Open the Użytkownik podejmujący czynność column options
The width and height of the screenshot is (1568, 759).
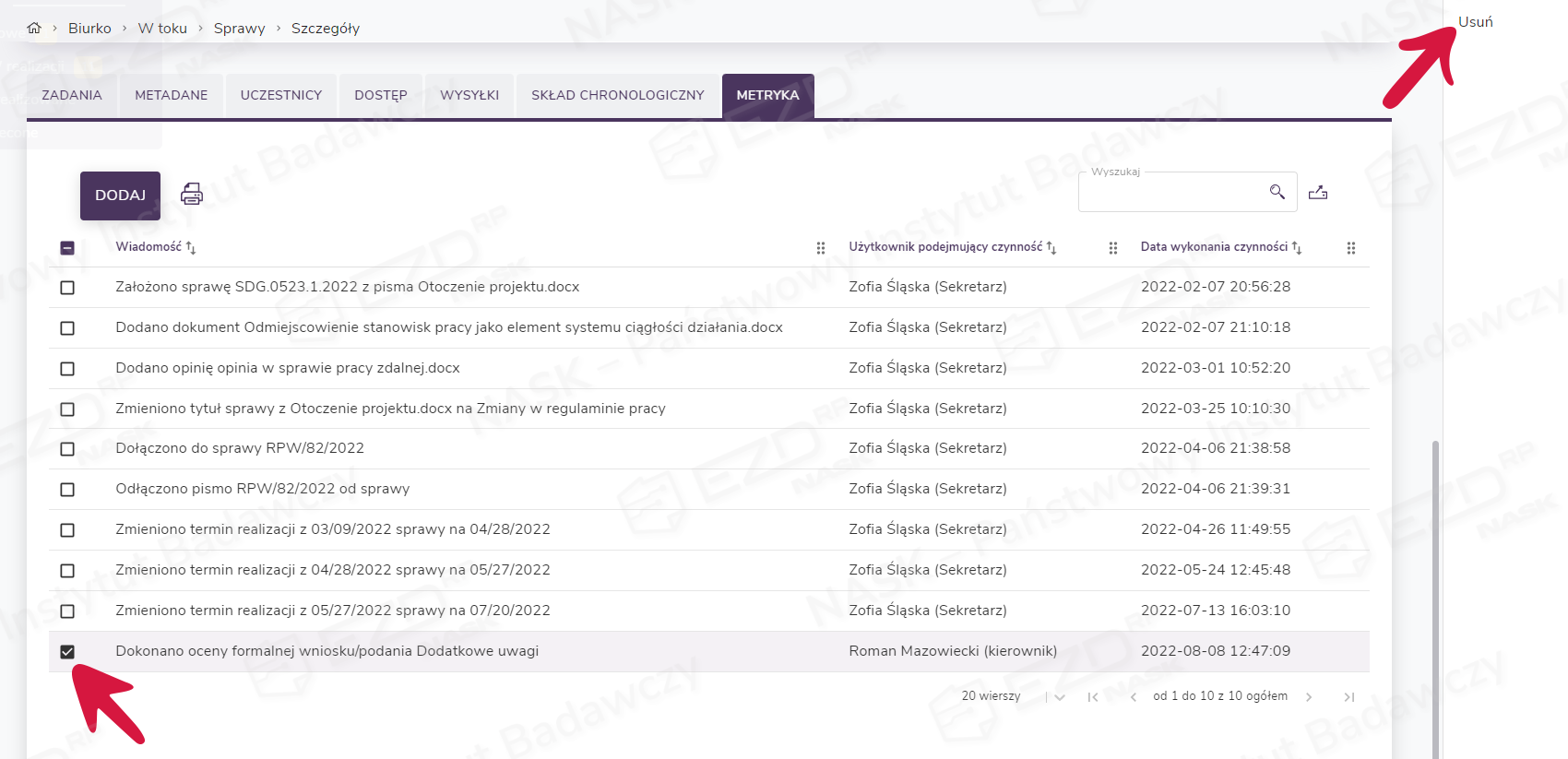pos(1112,248)
